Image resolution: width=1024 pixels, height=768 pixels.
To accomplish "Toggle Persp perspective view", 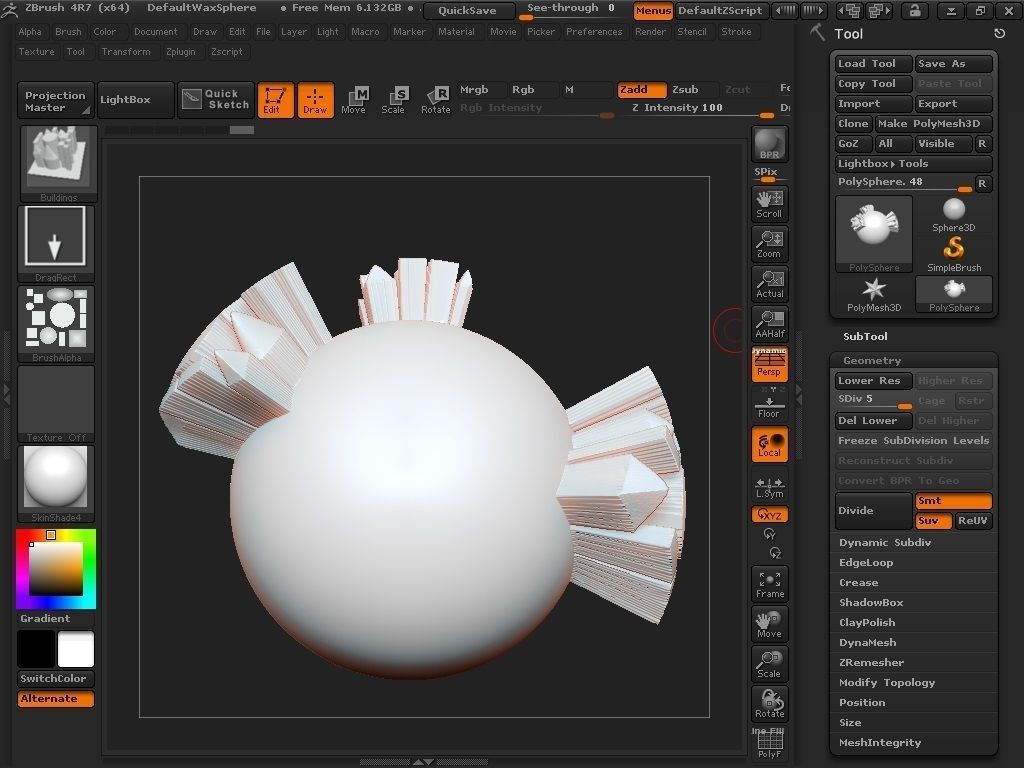I will coord(769,364).
